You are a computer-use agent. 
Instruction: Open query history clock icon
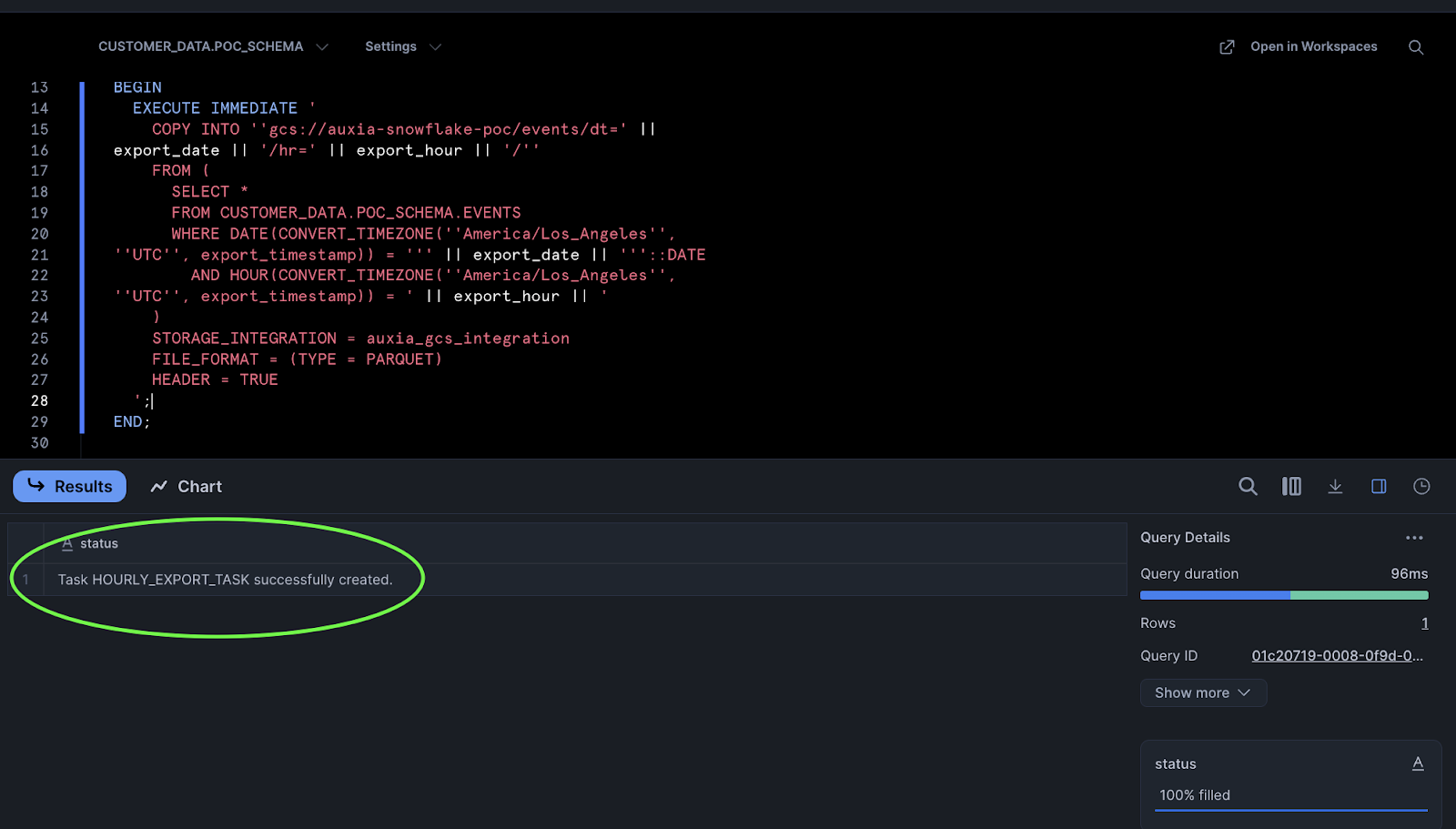tap(1421, 487)
